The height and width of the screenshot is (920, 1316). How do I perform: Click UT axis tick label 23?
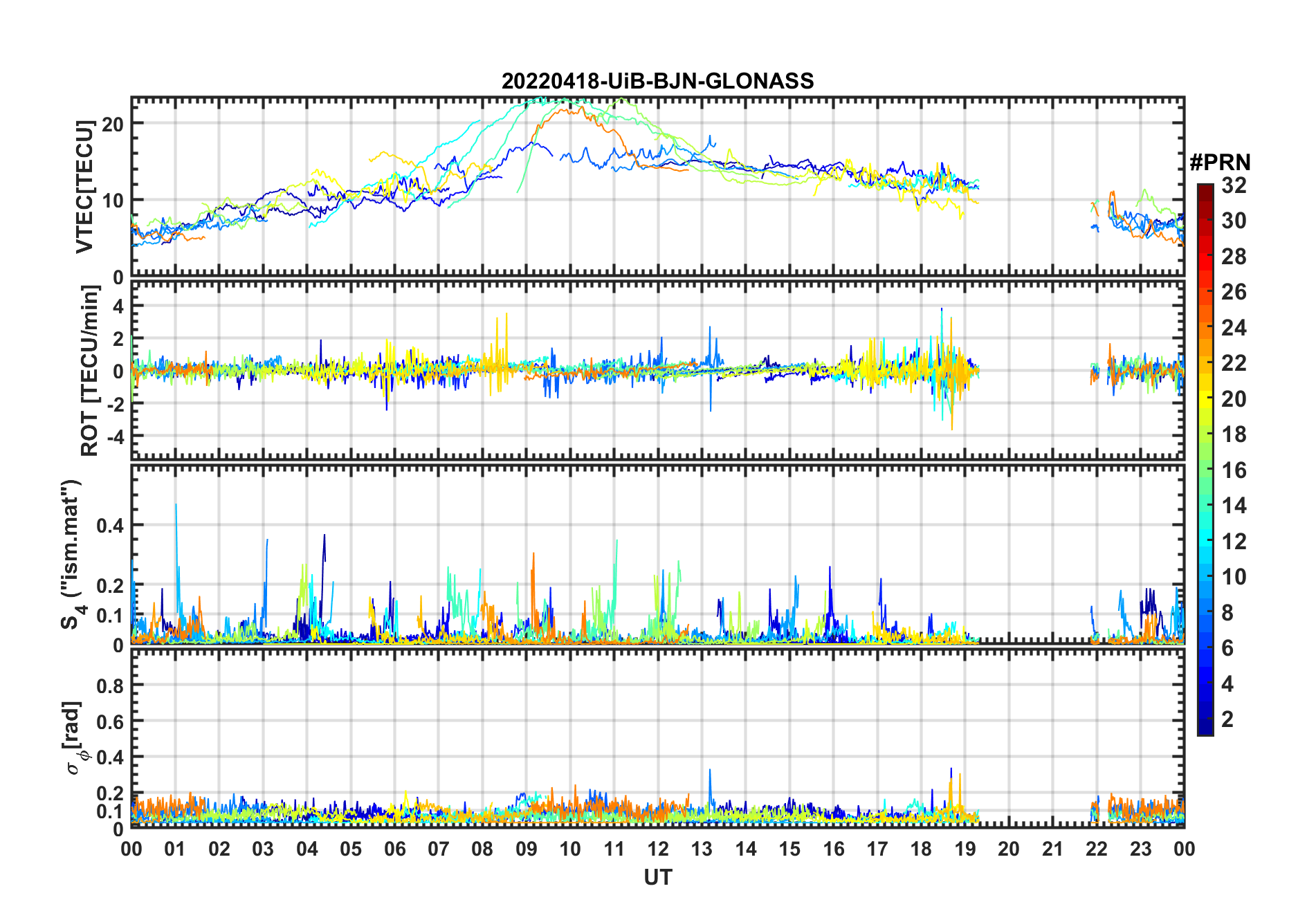1140,849
